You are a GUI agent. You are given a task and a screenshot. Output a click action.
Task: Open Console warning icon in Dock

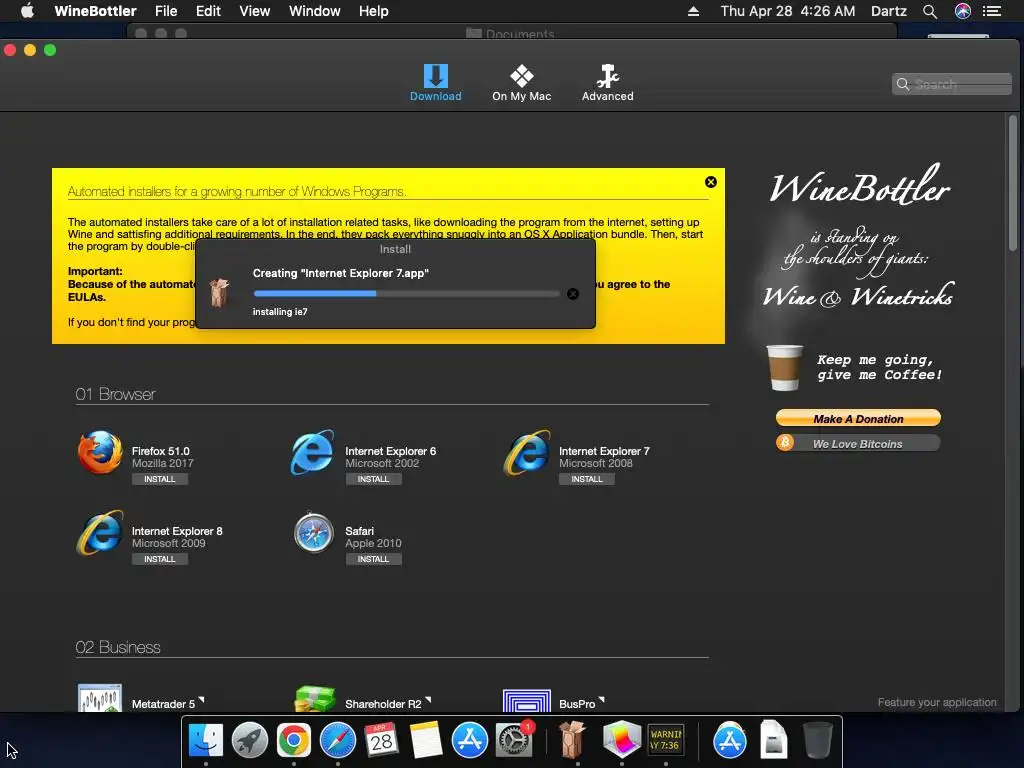(665, 740)
